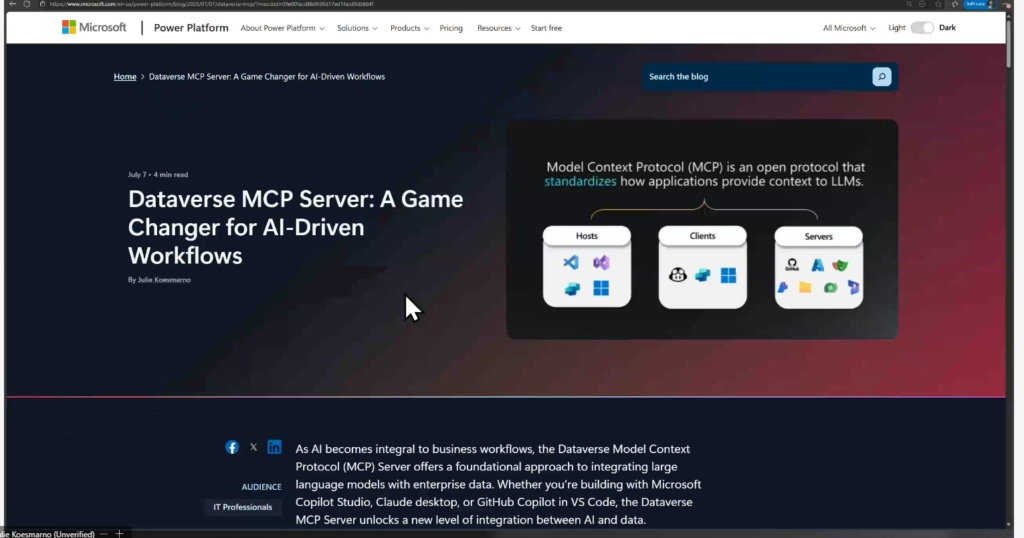Click the MCP hero diagram image
1024x538 pixels.
[702, 229]
